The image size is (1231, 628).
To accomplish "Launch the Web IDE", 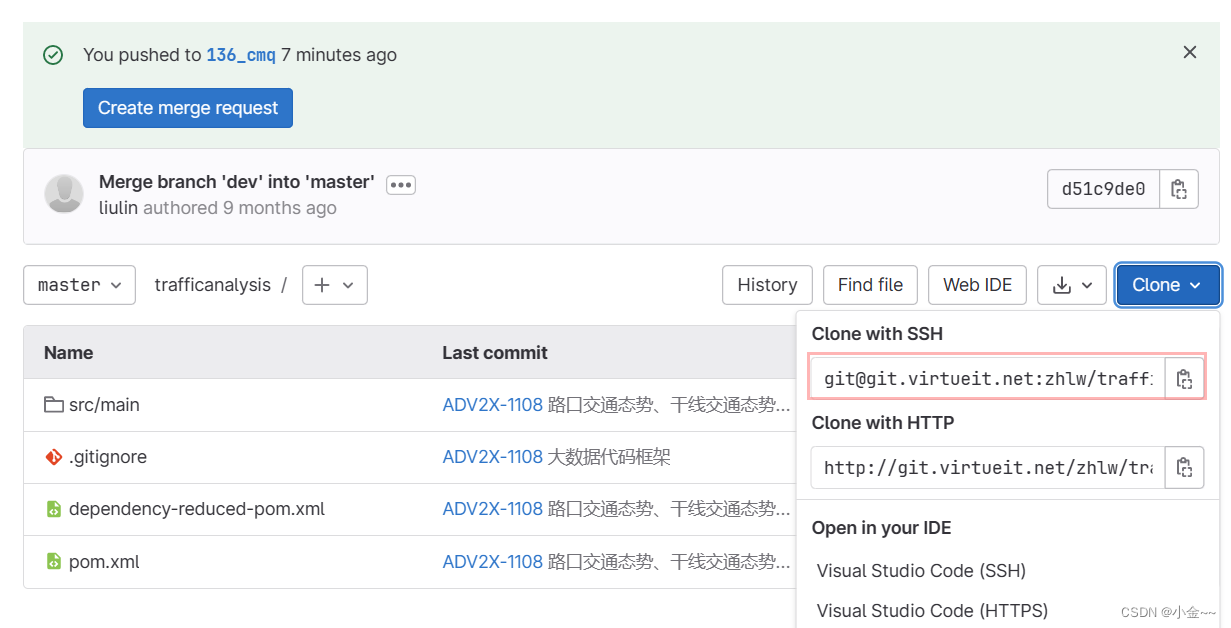I will click(x=977, y=285).
